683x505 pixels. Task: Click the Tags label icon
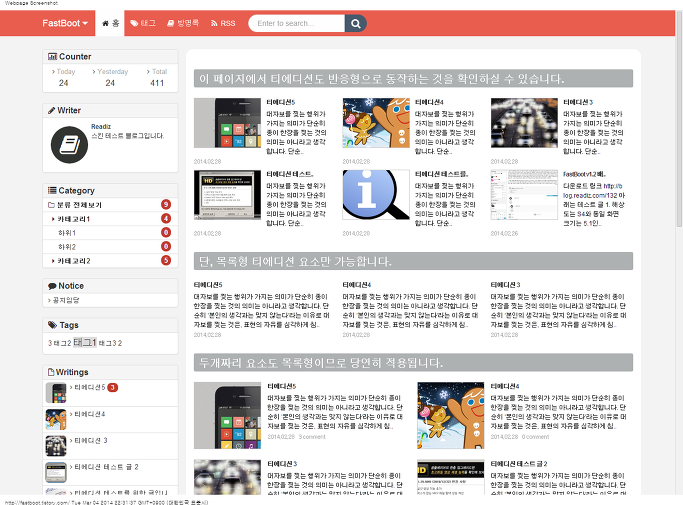point(53,325)
